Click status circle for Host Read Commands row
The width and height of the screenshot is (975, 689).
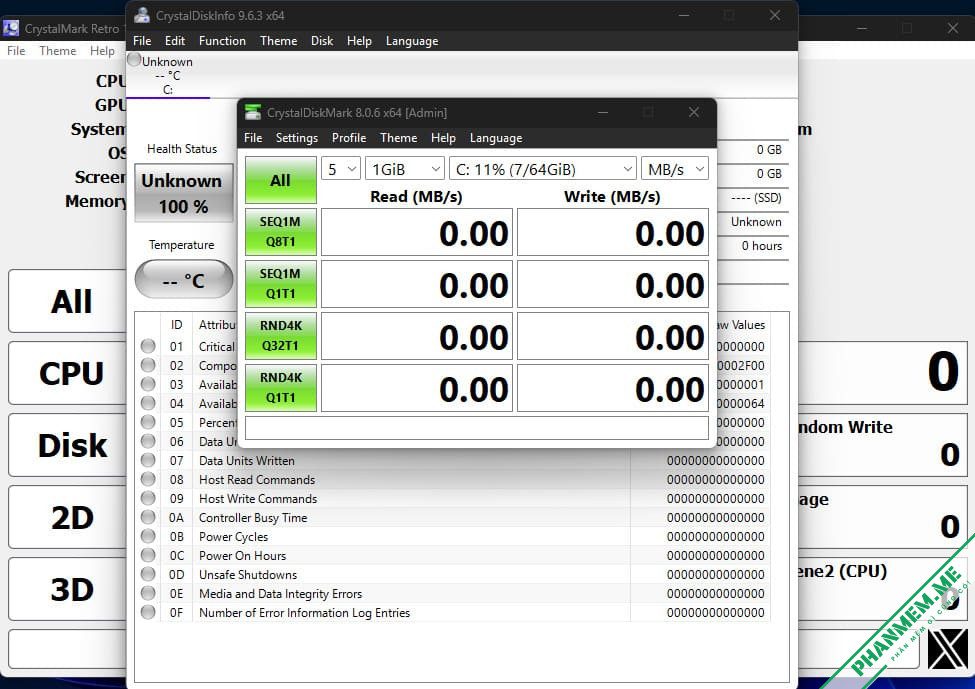pyautogui.click(x=148, y=479)
